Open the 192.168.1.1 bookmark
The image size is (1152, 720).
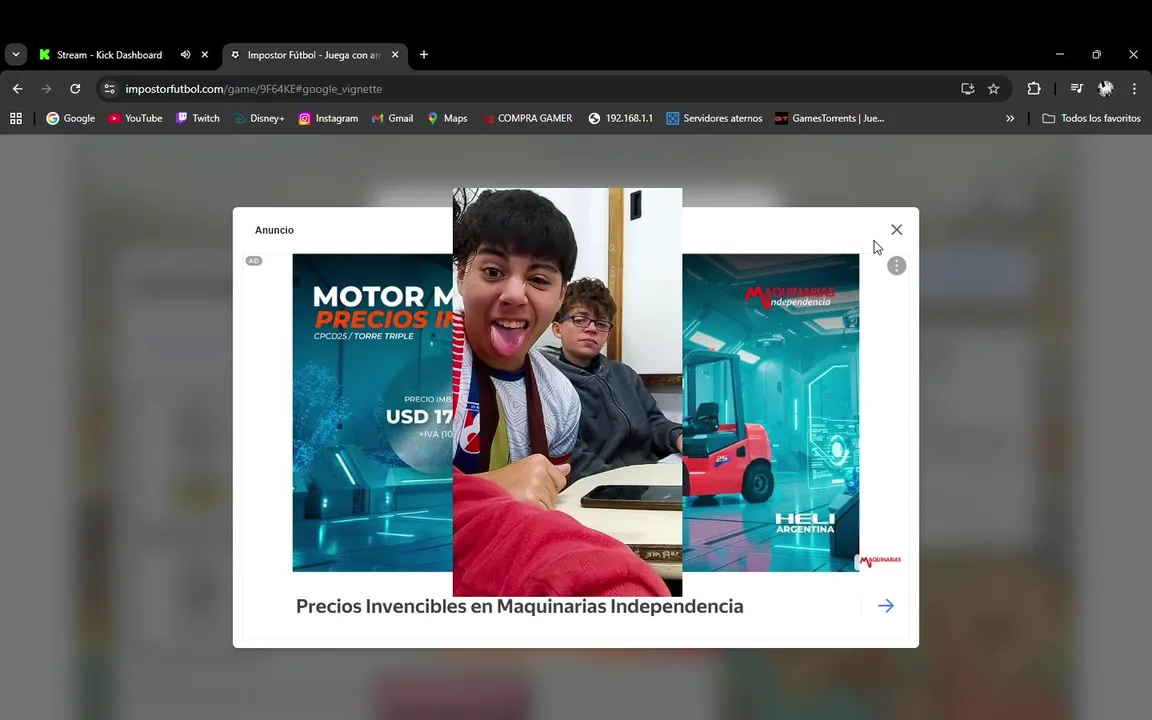621,118
